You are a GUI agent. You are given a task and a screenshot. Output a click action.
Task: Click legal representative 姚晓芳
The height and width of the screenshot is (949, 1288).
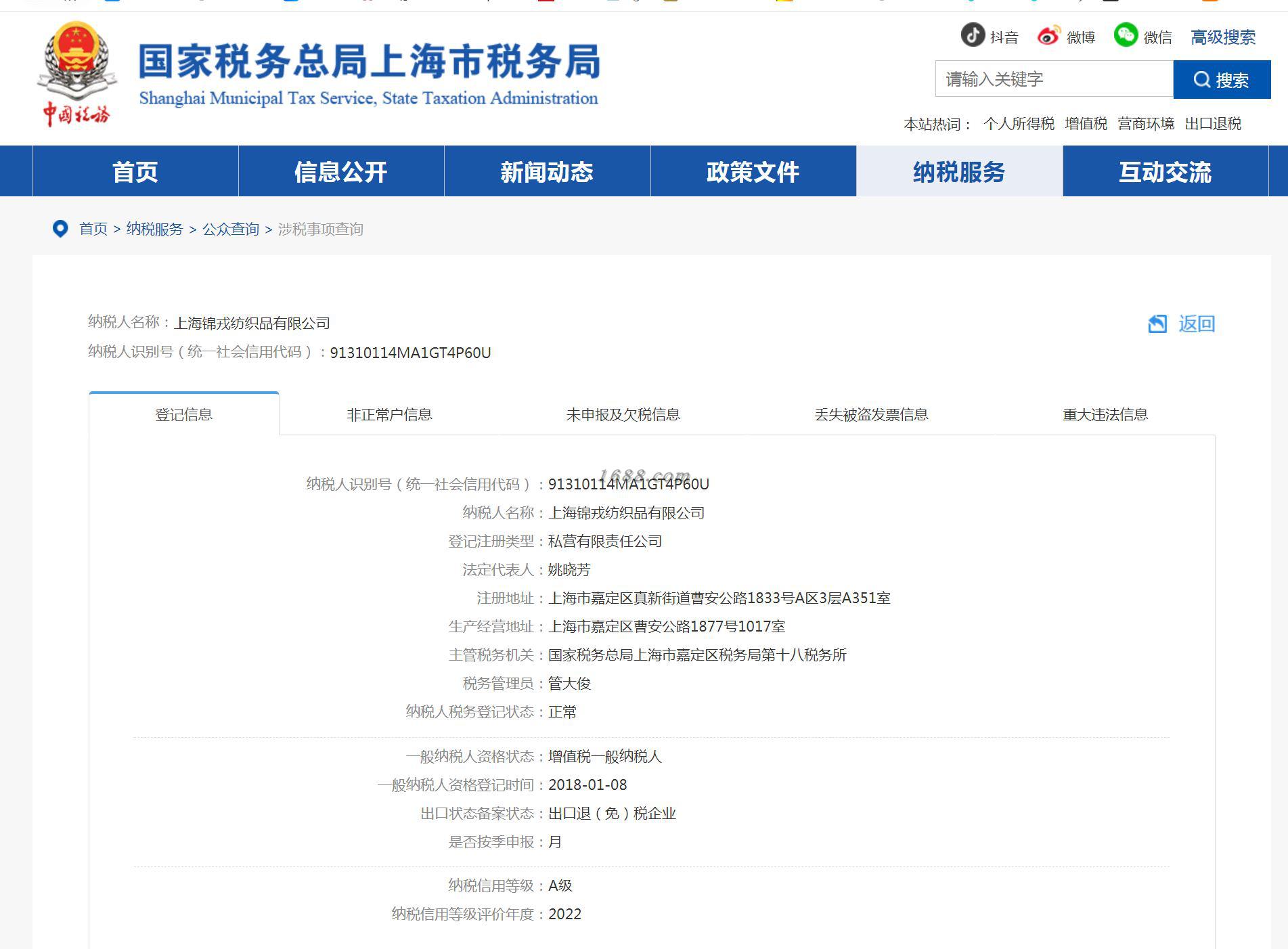(x=569, y=570)
